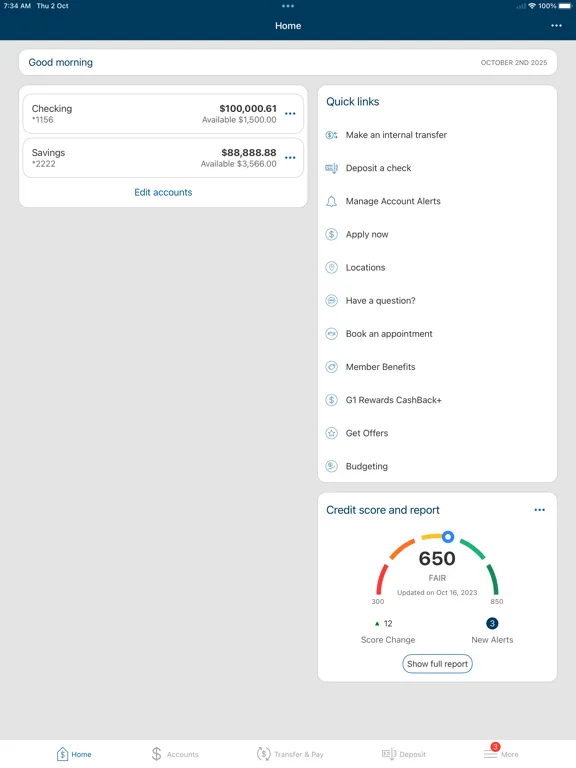Image resolution: width=576 pixels, height=768 pixels.
Task: Tap the New Alerts count badge showing 3
Action: pyautogui.click(x=492, y=623)
